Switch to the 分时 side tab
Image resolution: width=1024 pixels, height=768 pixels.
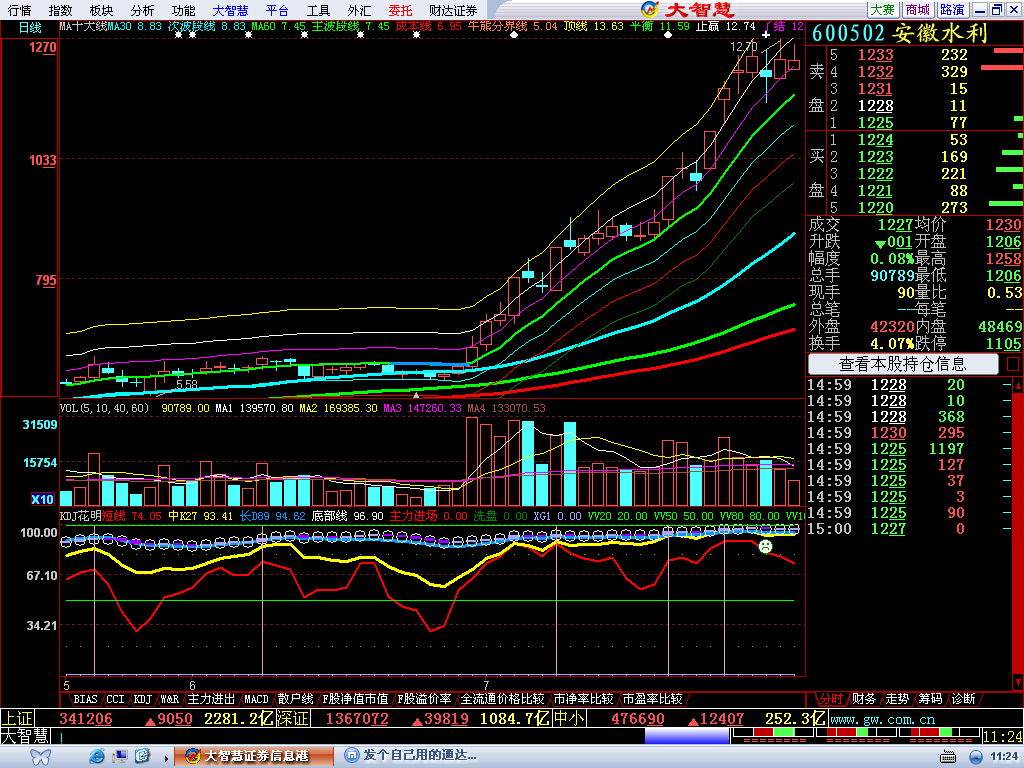pos(830,699)
